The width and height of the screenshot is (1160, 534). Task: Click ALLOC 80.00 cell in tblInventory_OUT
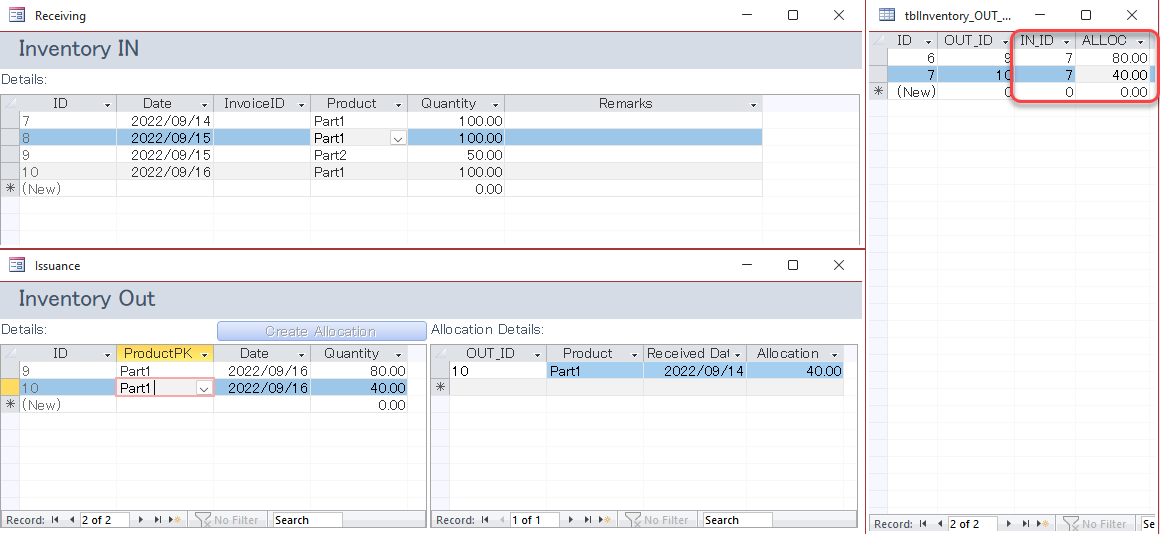[x=1113, y=58]
